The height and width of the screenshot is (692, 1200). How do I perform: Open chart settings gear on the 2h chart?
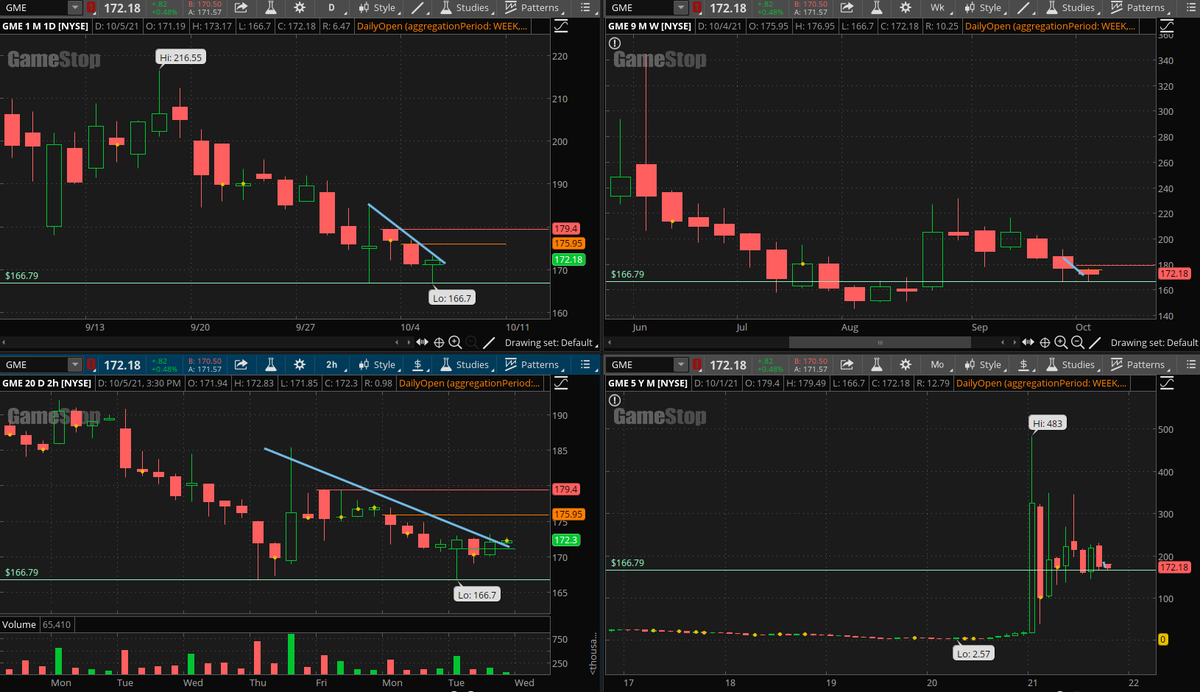(x=299, y=364)
